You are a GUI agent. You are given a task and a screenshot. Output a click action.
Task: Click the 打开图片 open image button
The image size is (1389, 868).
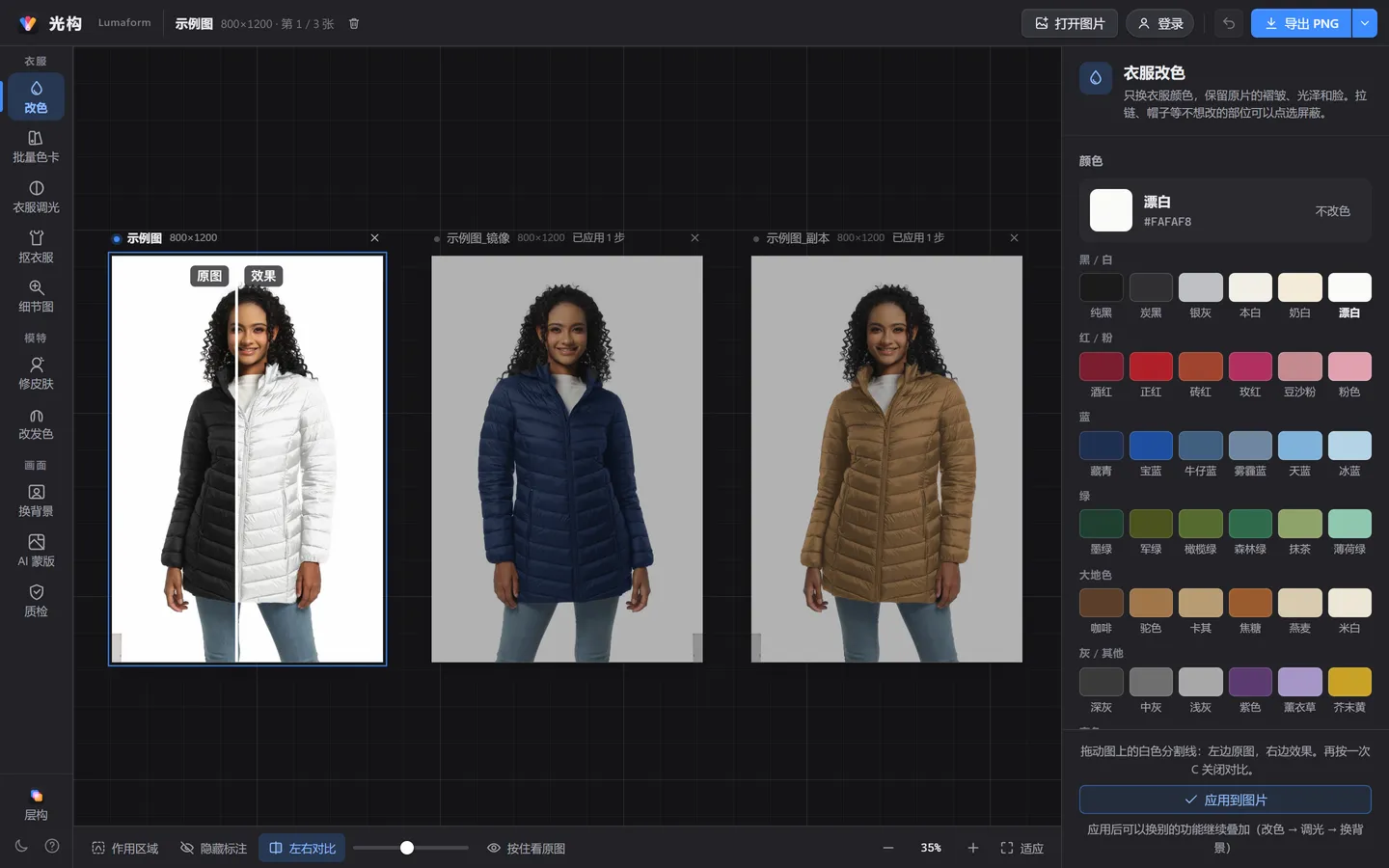point(1070,23)
